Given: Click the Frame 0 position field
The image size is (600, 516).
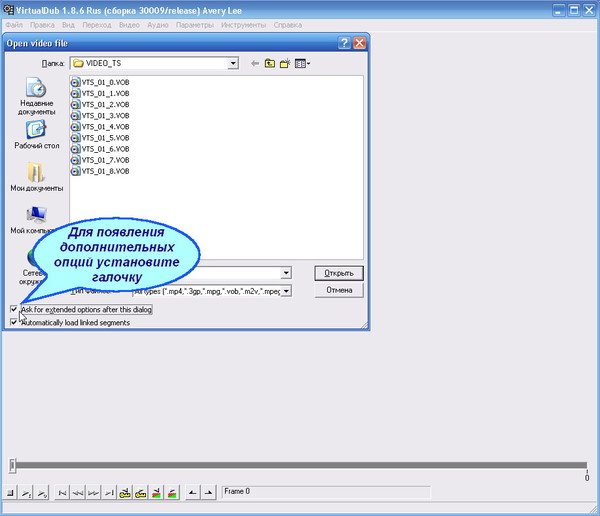Looking at the screenshot, I should point(326,492).
